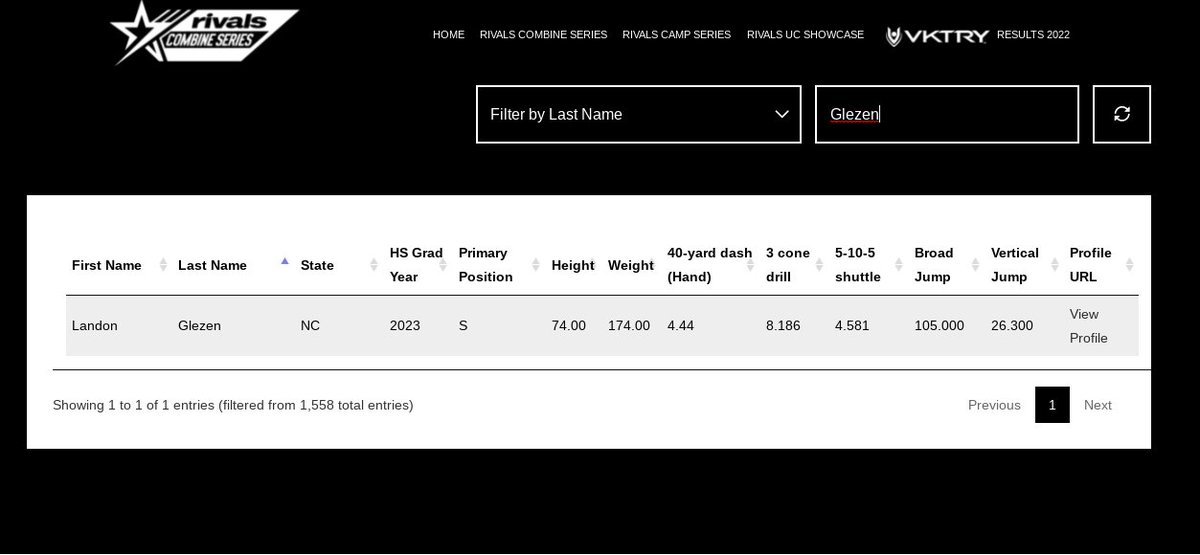
Task: Click the search field containing Glezen
Action: (x=947, y=114)
